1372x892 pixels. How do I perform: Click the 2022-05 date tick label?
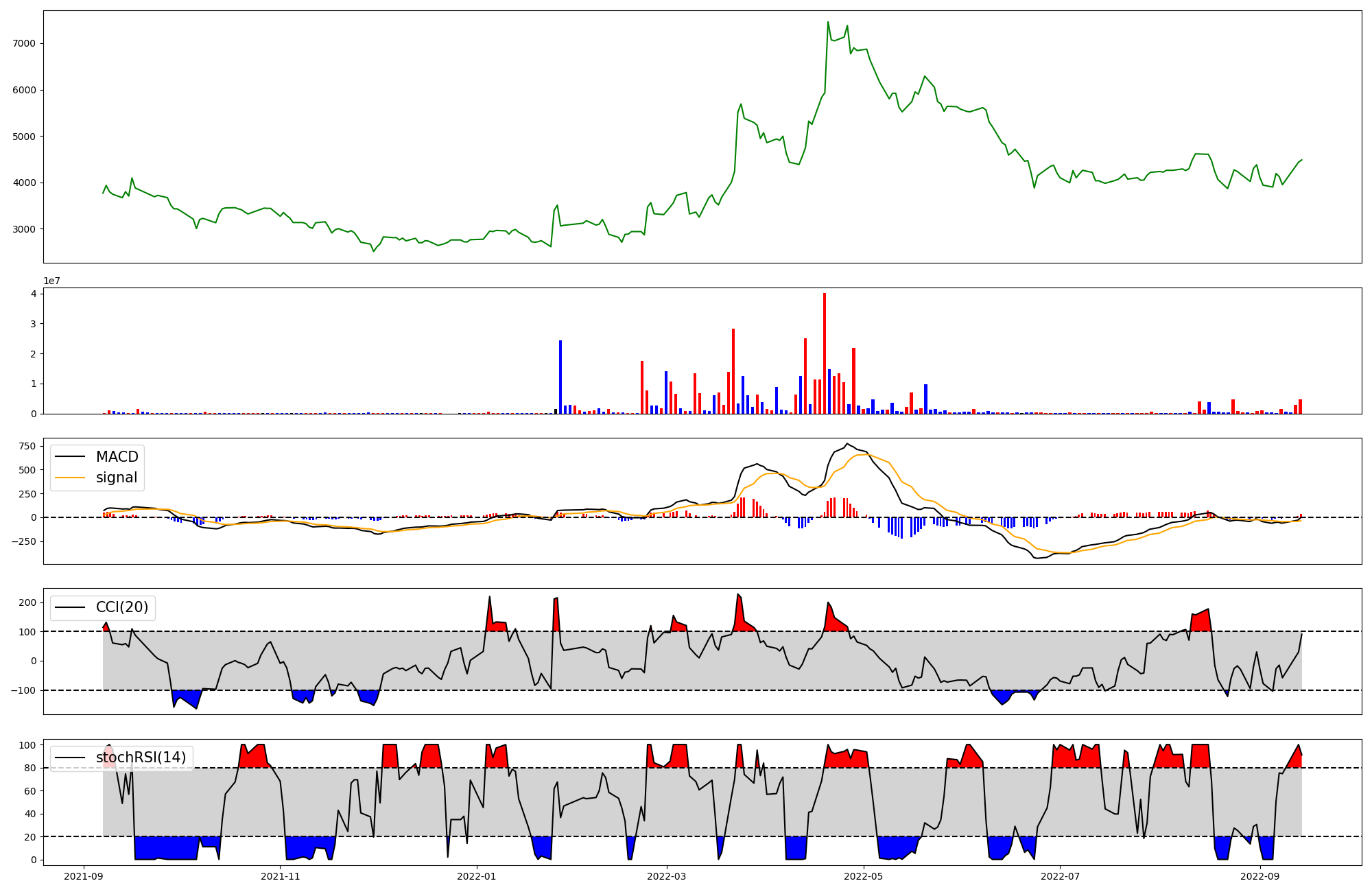(863, 876)
